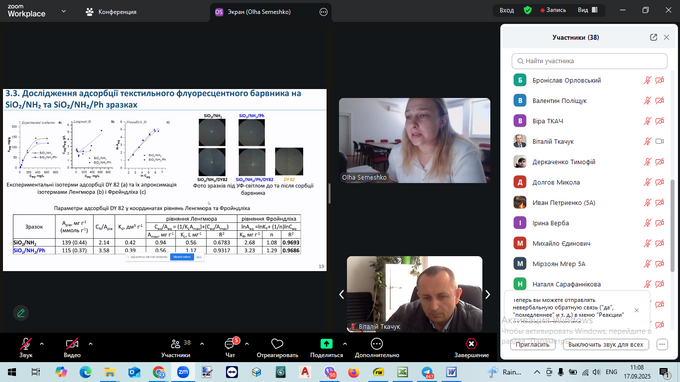The image size is (680, 382).
Task: Click the red End meeting icon
Action: 471,344
